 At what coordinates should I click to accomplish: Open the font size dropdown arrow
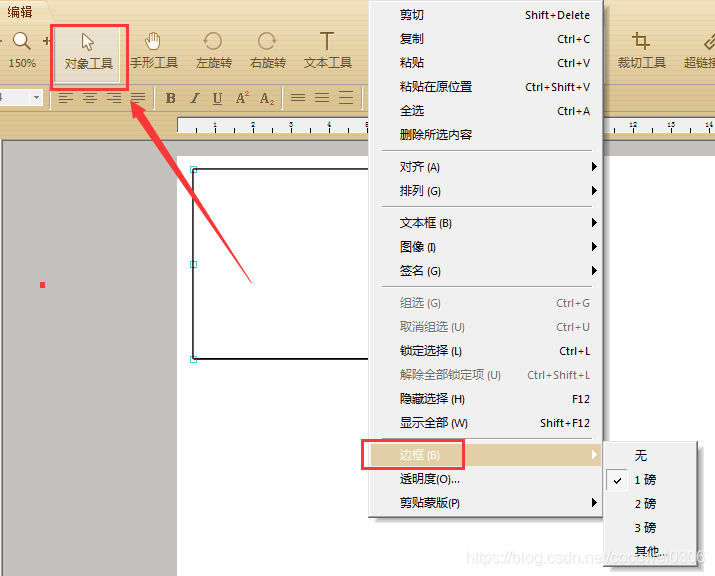click(36, 98)
